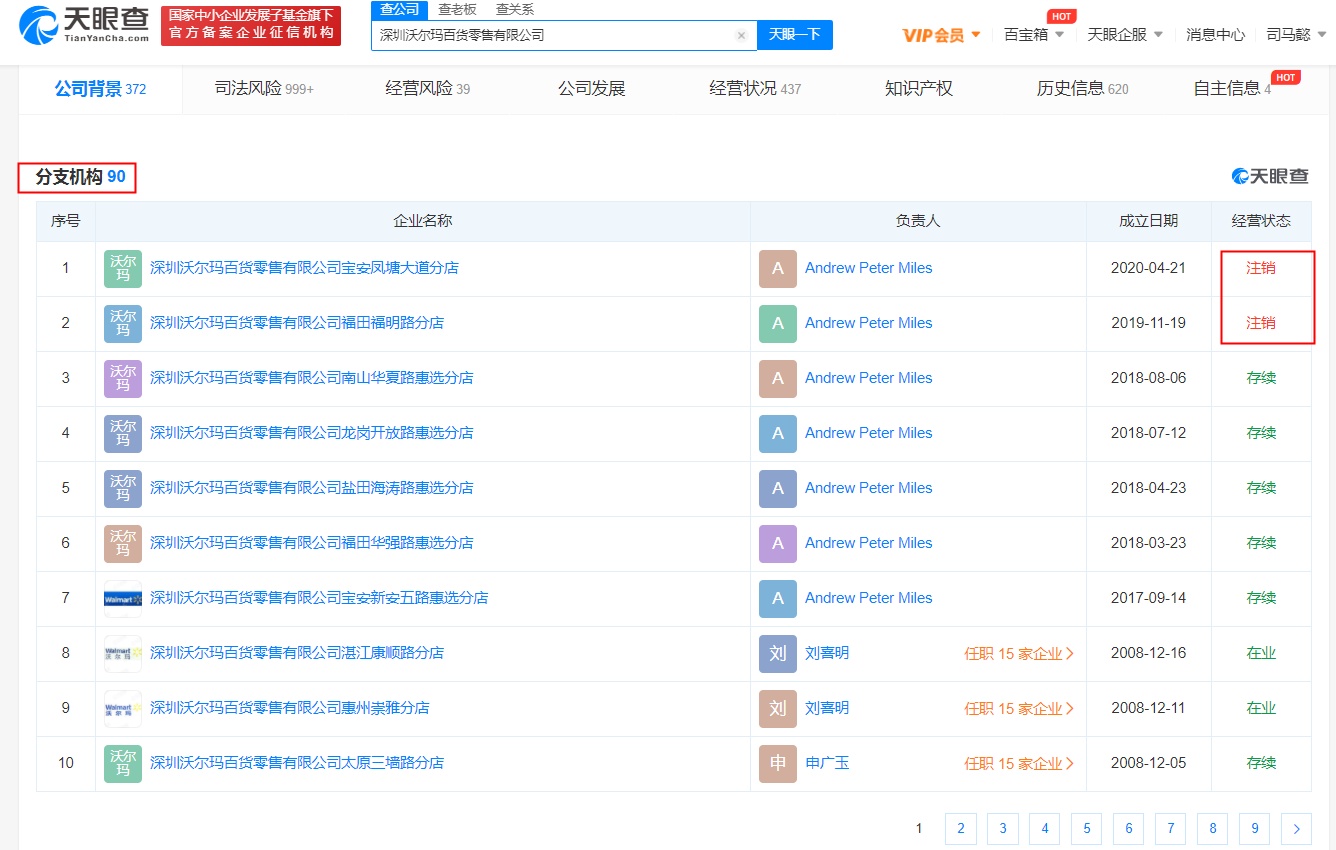Screen dimensions: 1336x850
Task: Click 刘 avatar in row 8
Action: point(778,653)
